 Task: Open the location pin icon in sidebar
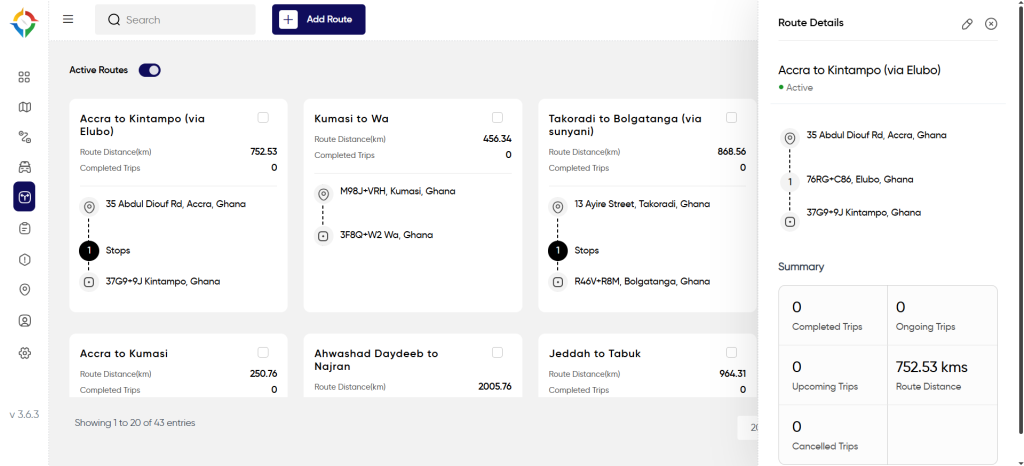(24, 289)
